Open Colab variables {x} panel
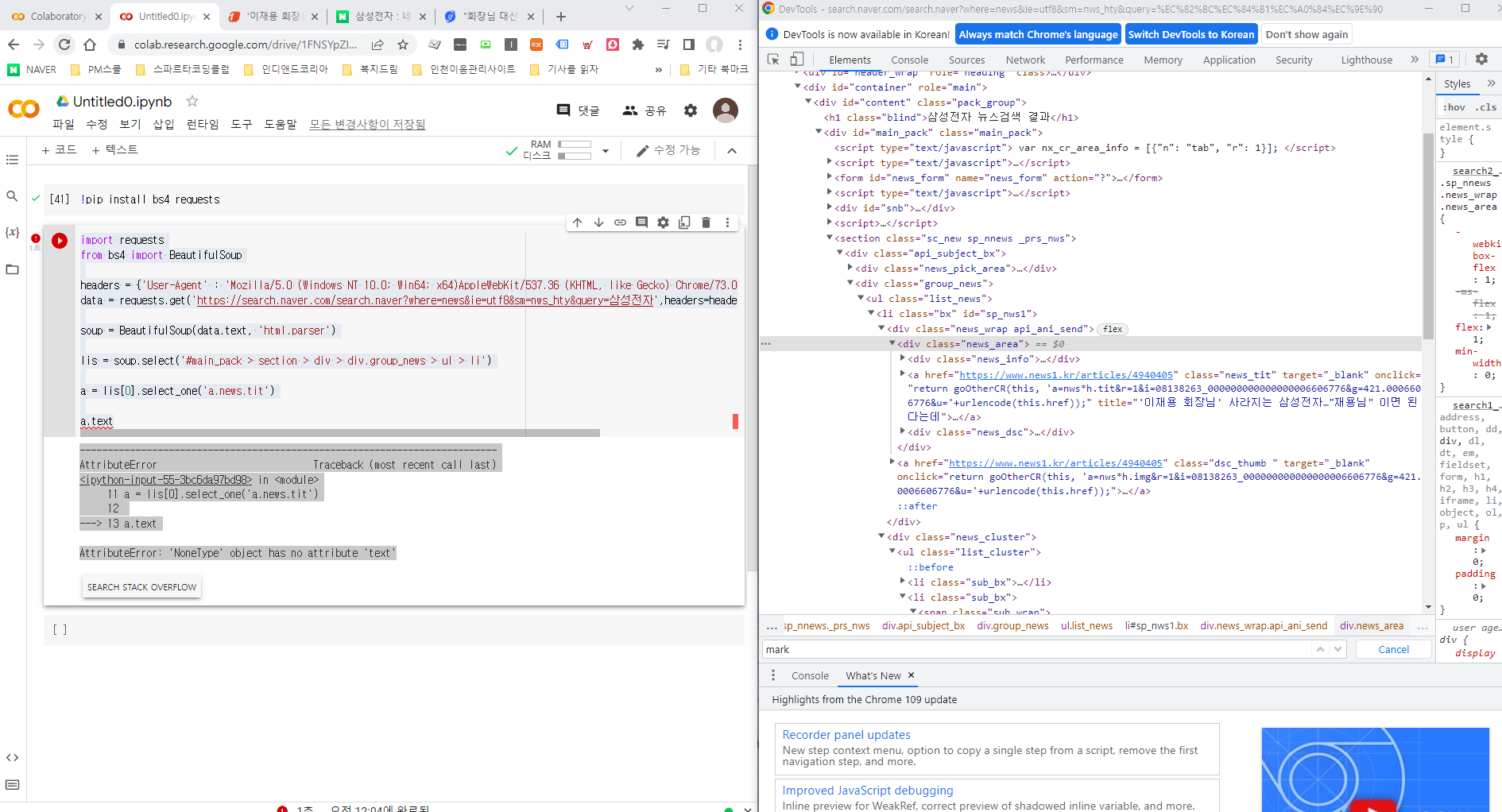The image size is (1502, 812). 12,232
